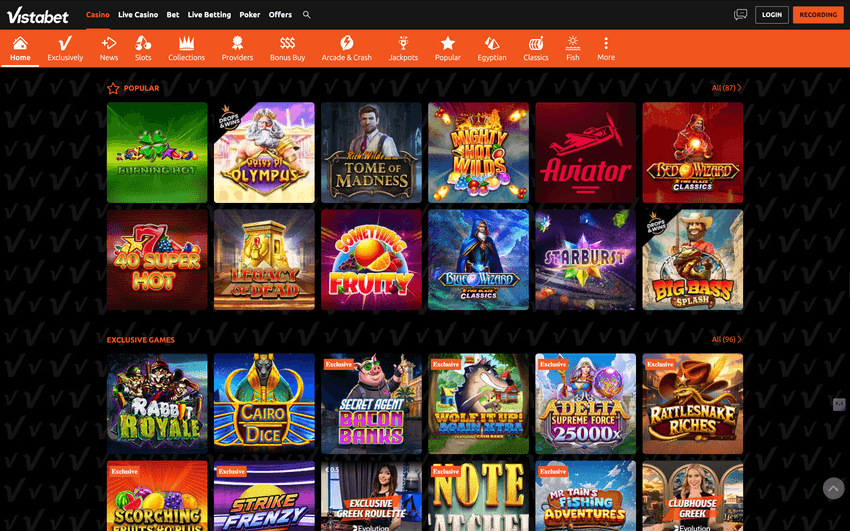Open the Bonus Buy category
The height and width of the screenshot is (531, 850).
click(287, 49)
